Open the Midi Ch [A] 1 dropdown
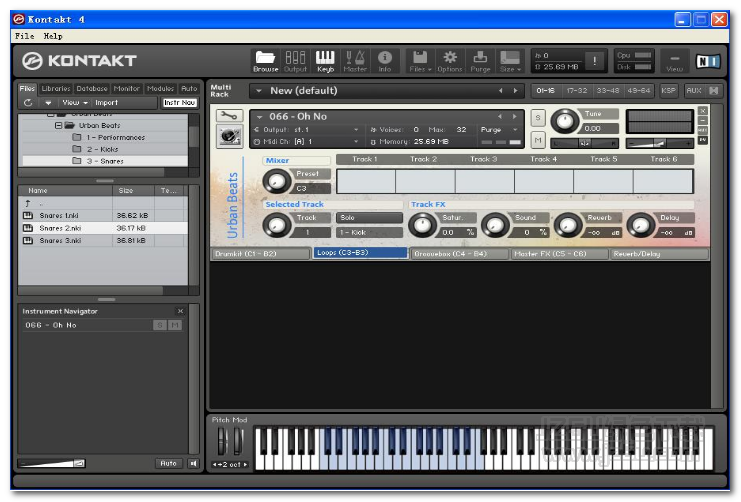The image size is (741, 502). (x=356, y=142)
